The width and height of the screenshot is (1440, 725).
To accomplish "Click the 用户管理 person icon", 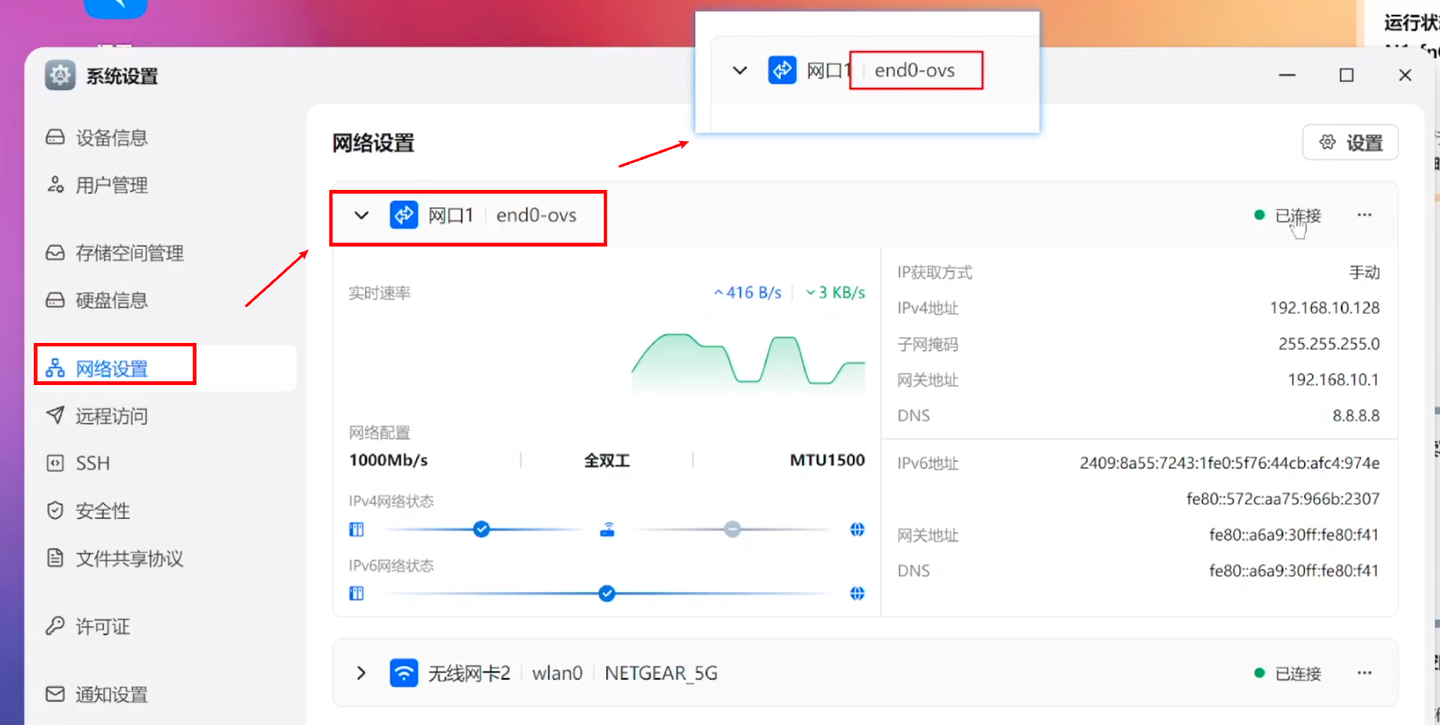I will click(x=55, y=185).
